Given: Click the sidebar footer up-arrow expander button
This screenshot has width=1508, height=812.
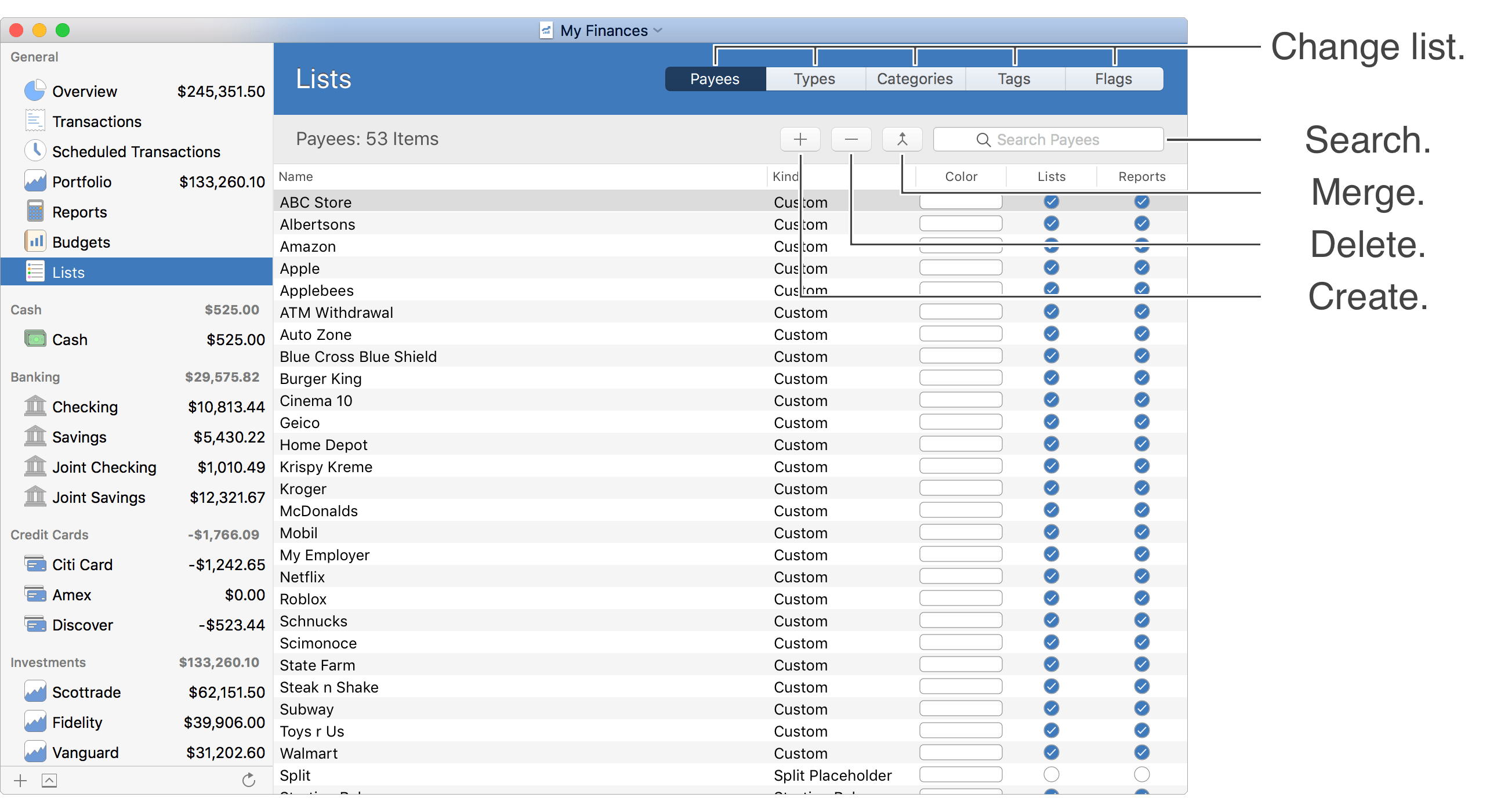Looking at the screenshot, I should pyautogui.click(x=49, y=780).
